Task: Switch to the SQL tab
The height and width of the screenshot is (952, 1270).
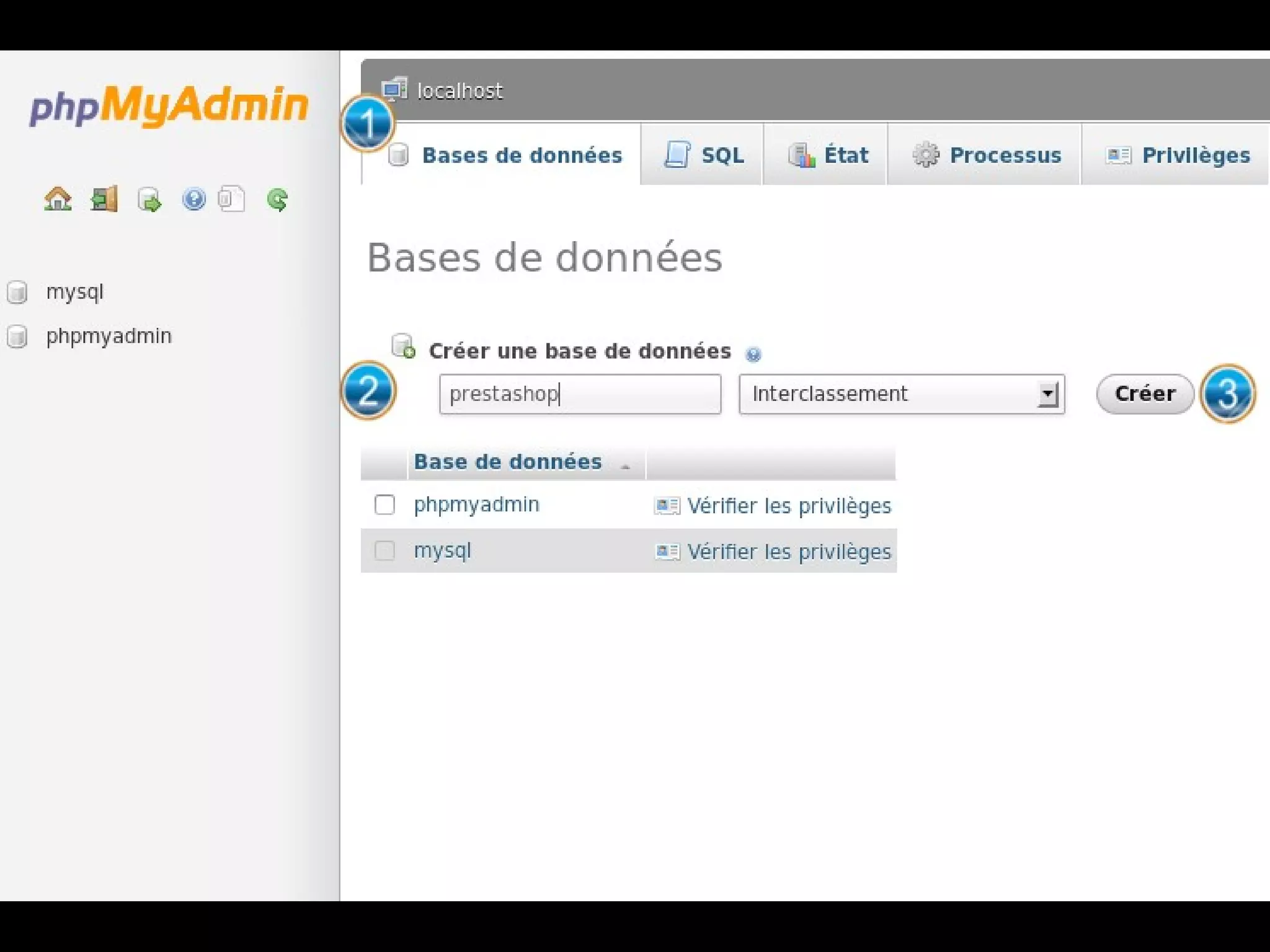Action: click(702, 154)
